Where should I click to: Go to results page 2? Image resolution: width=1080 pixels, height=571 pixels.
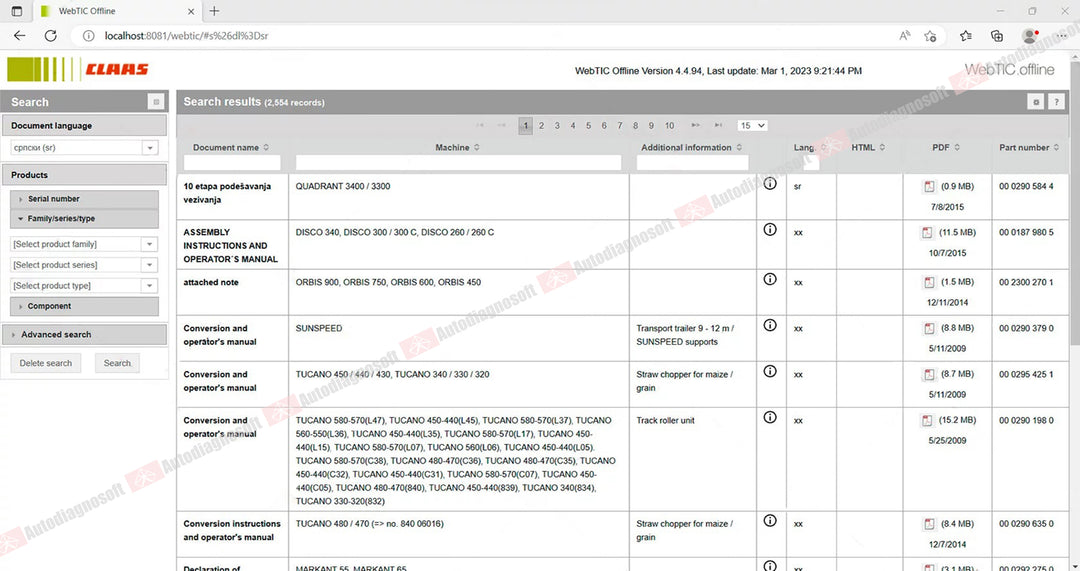coord(541,125)
